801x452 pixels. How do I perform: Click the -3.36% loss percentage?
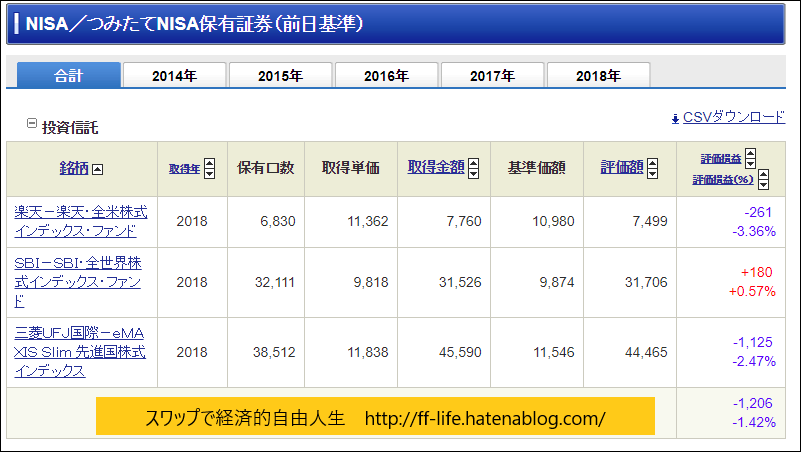coord(754,231)
